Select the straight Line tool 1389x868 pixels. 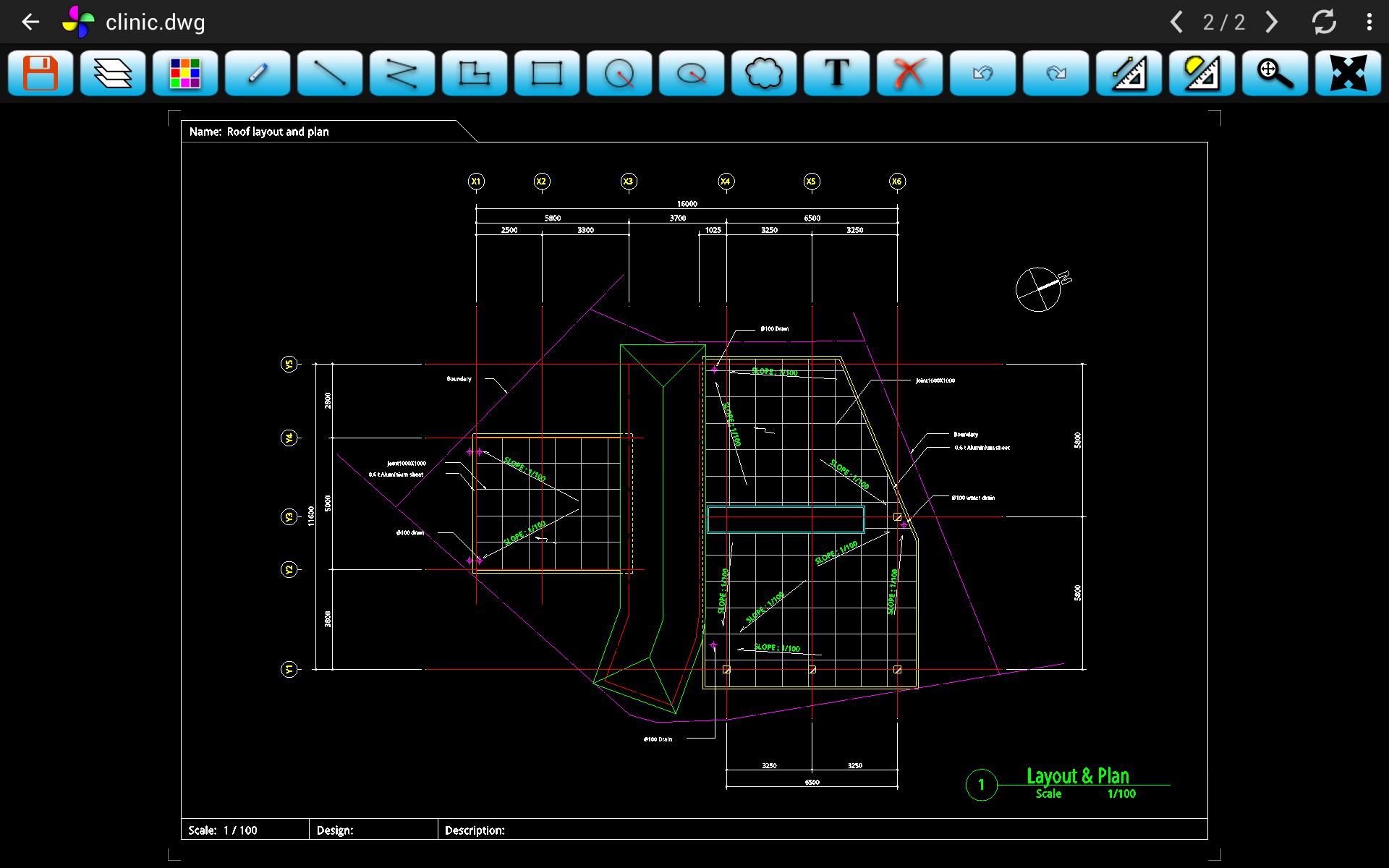[330, 73]
